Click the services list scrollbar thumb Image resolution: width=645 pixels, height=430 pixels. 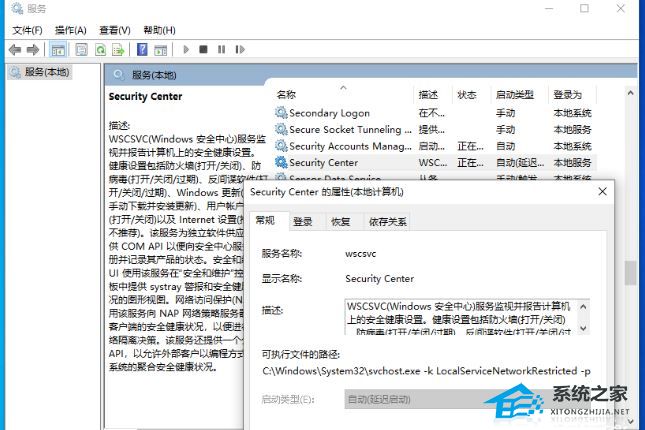click(630, 272)
